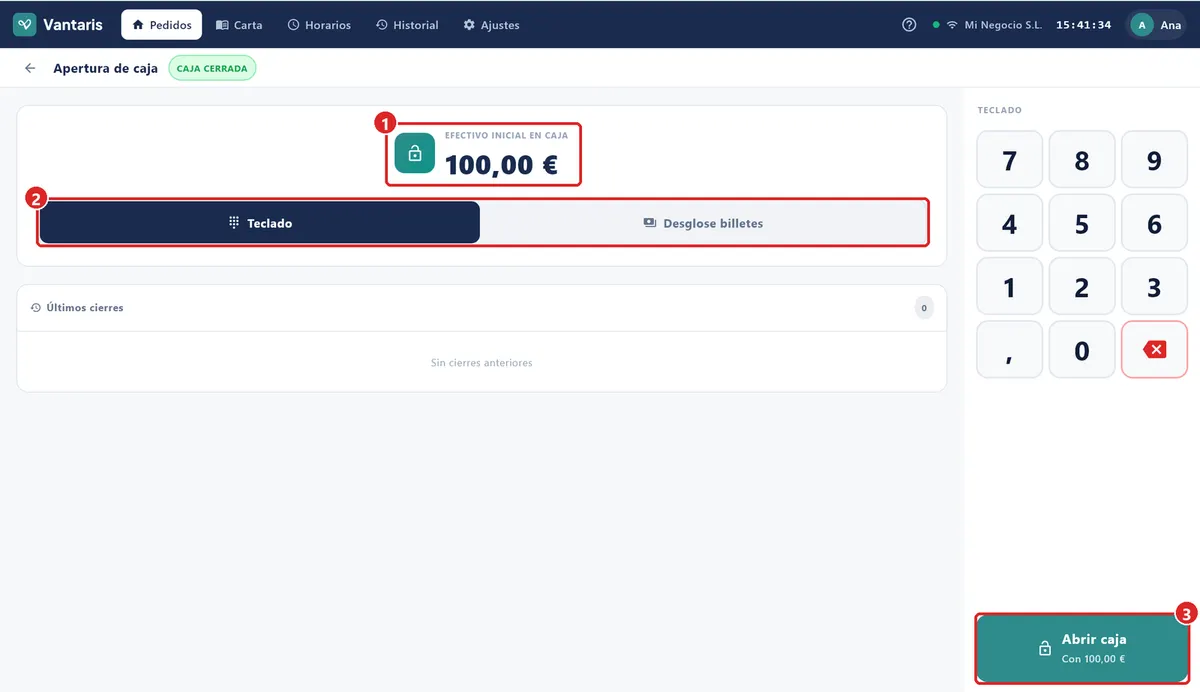The height and width of the screenshot is (692, 1200).
Task: Switch to Desglose billetes mode
Action: tap(703, 223)
